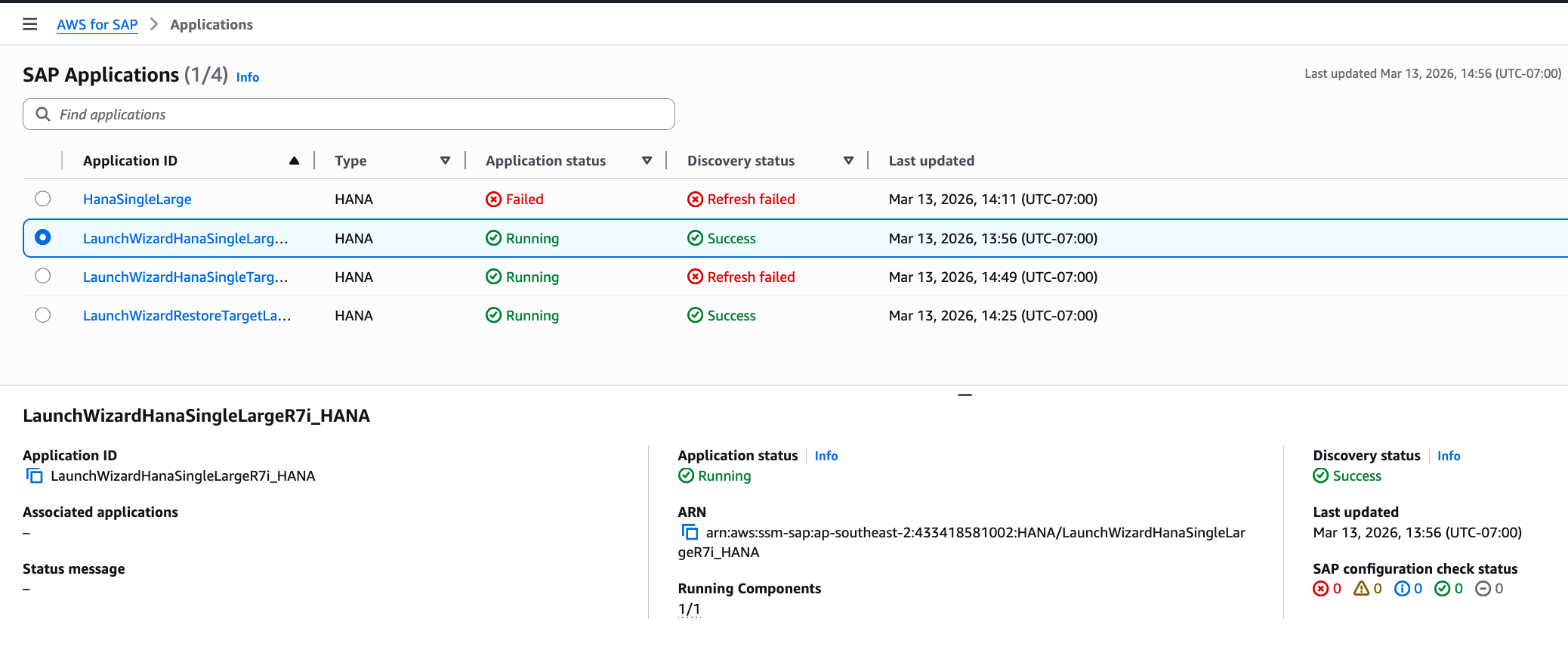Click the detail heading LaunchWizardHanaSingleLargeR7i_HANA

(x=196, y=416)
